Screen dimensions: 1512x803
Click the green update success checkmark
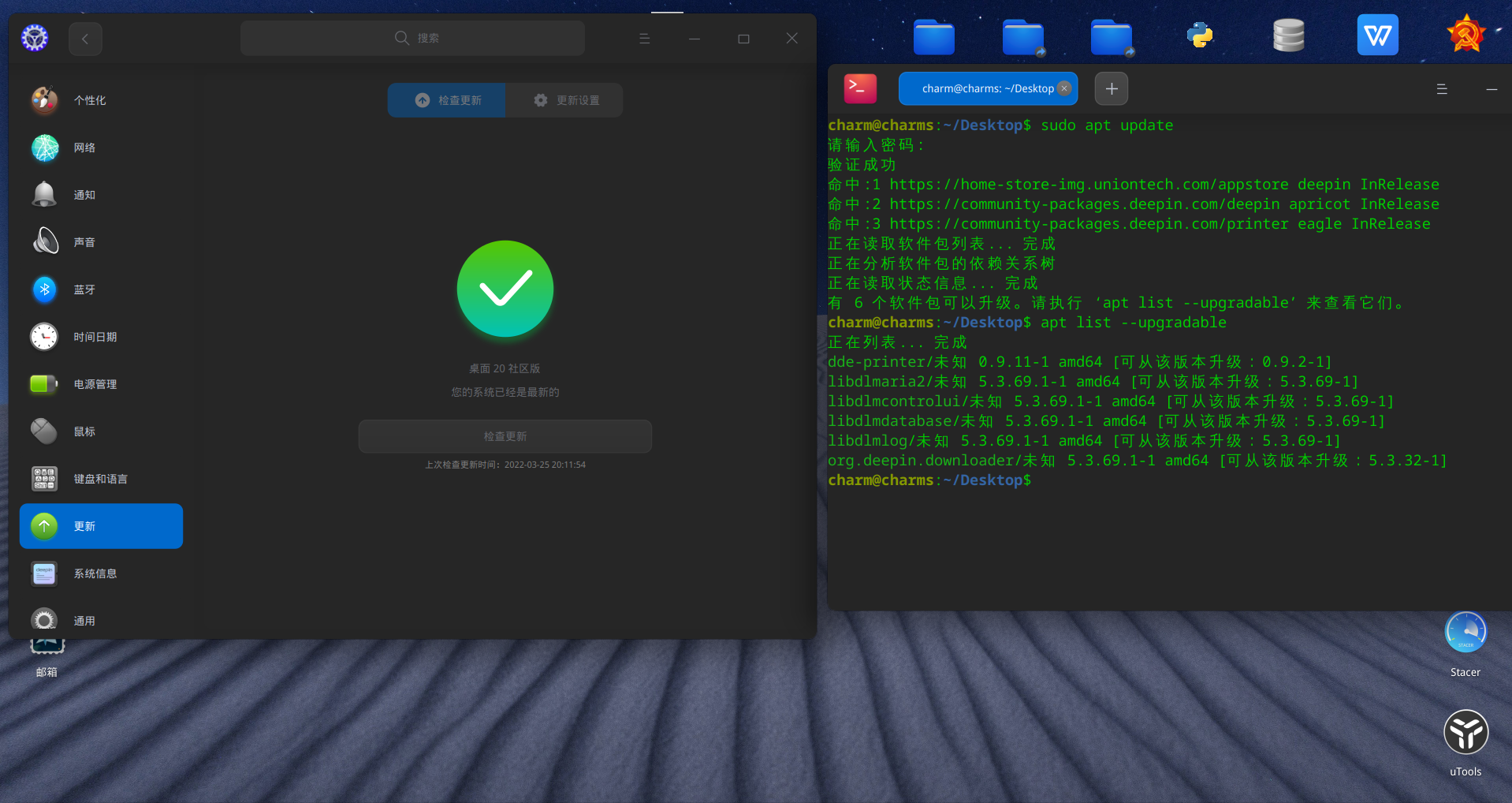tap(505, 289)
